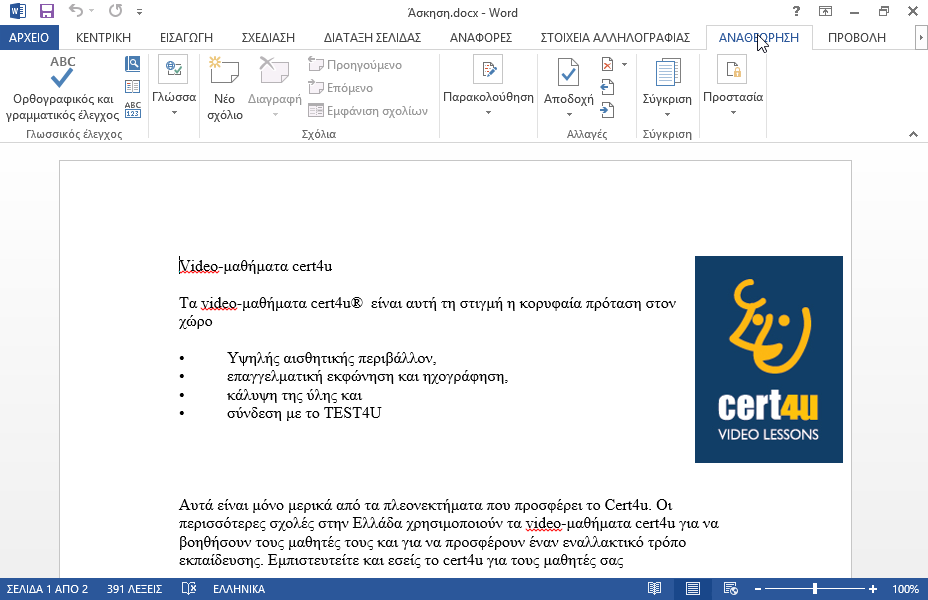The height and width of the screenshot is (600, 928).
Task: Select the cert4u video lessons image
Action: pyautogui.click(x=768, y=359)
